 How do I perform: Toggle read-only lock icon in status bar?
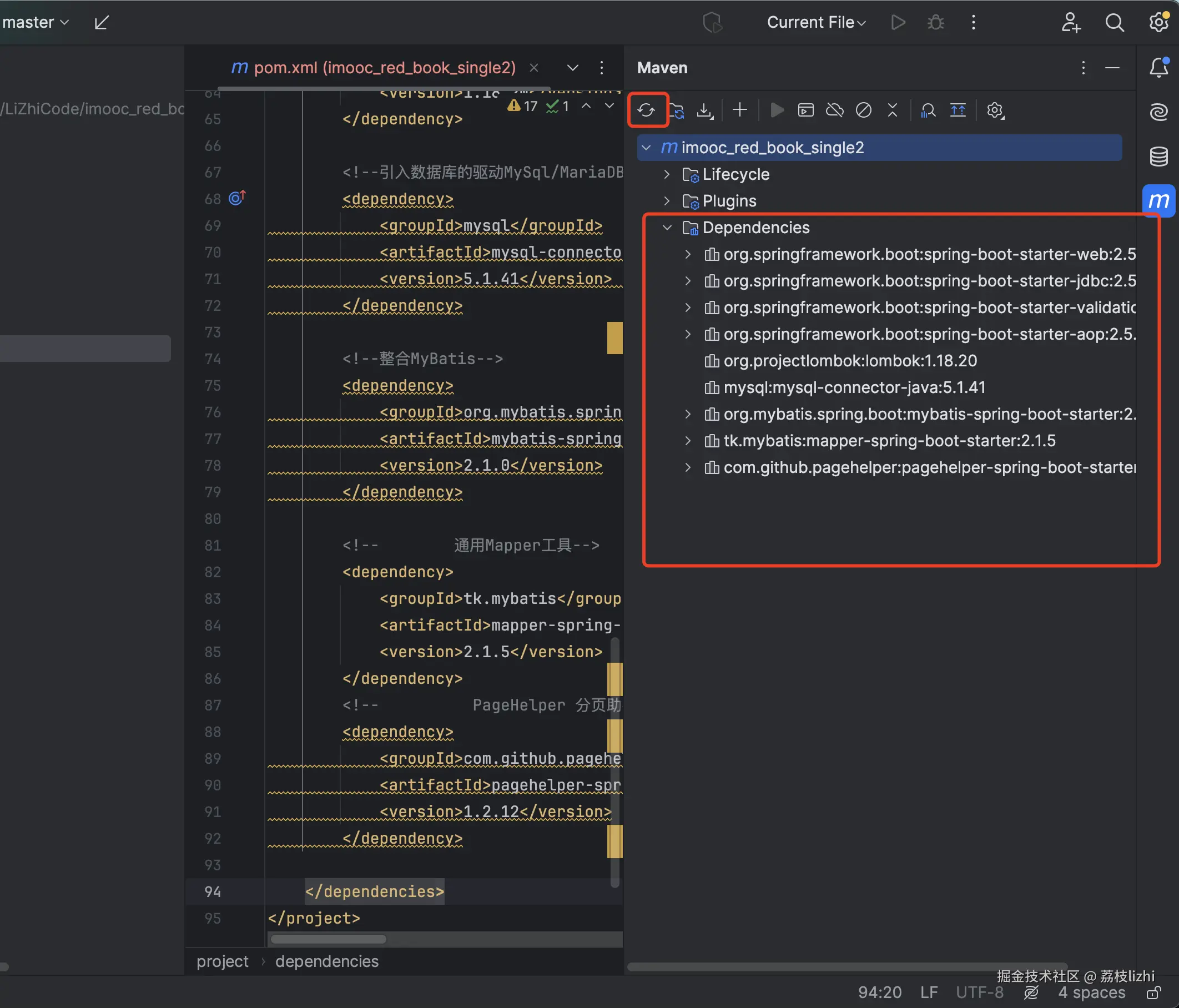click(x=1153, y=993)
